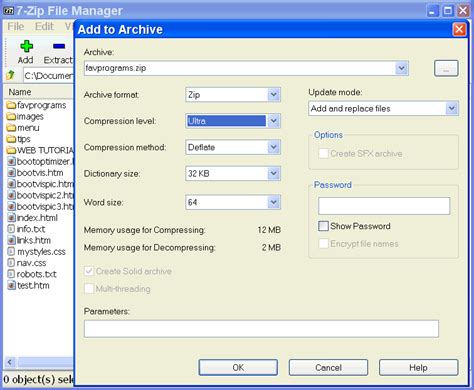Toggle the Create Solid archive checkbox
The height and width of the screenshot is (390, 474).
pos(89,271)
